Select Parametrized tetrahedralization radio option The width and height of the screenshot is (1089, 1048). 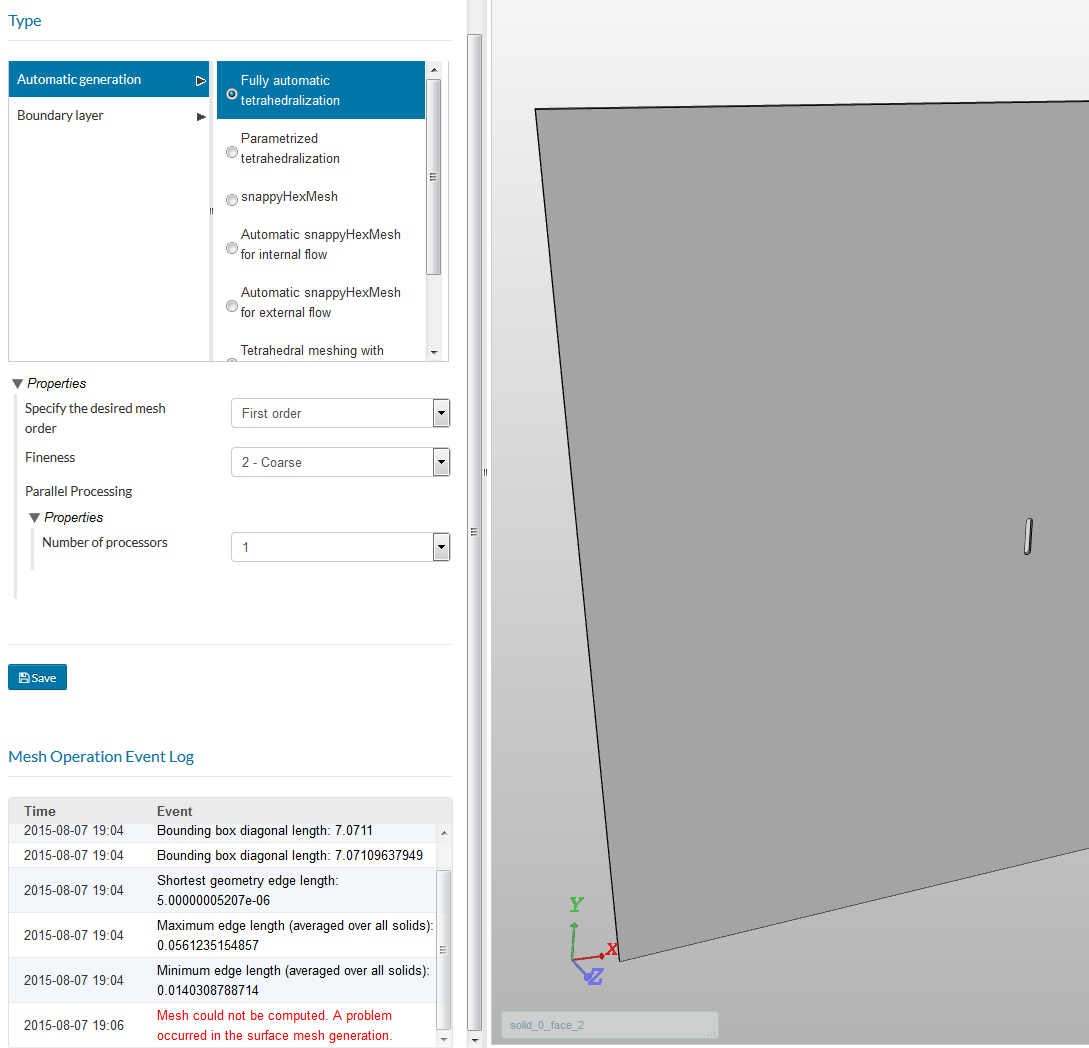(x=232, y=152)
